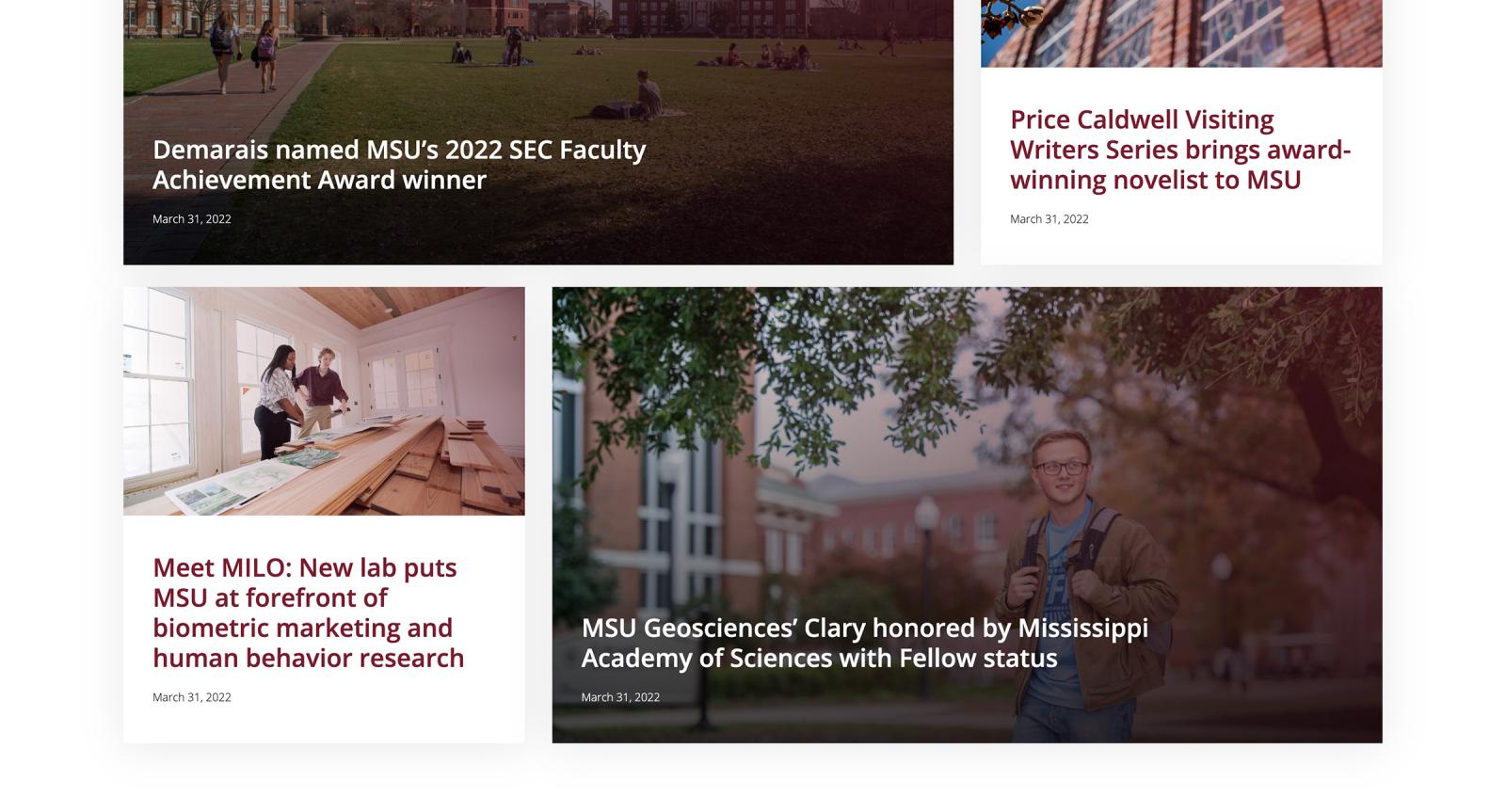Image resolution: width=1506 pixels, height=812 pixels.
Task: Click the date under the Clary headline
Action: tap(620, 697)
